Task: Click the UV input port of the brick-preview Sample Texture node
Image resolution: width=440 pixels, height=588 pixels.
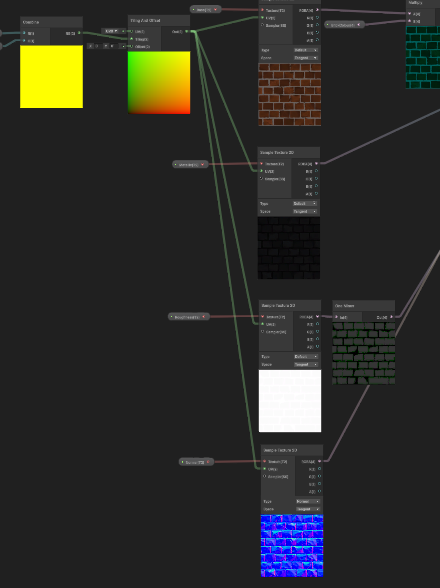Action: coord(262,18)
